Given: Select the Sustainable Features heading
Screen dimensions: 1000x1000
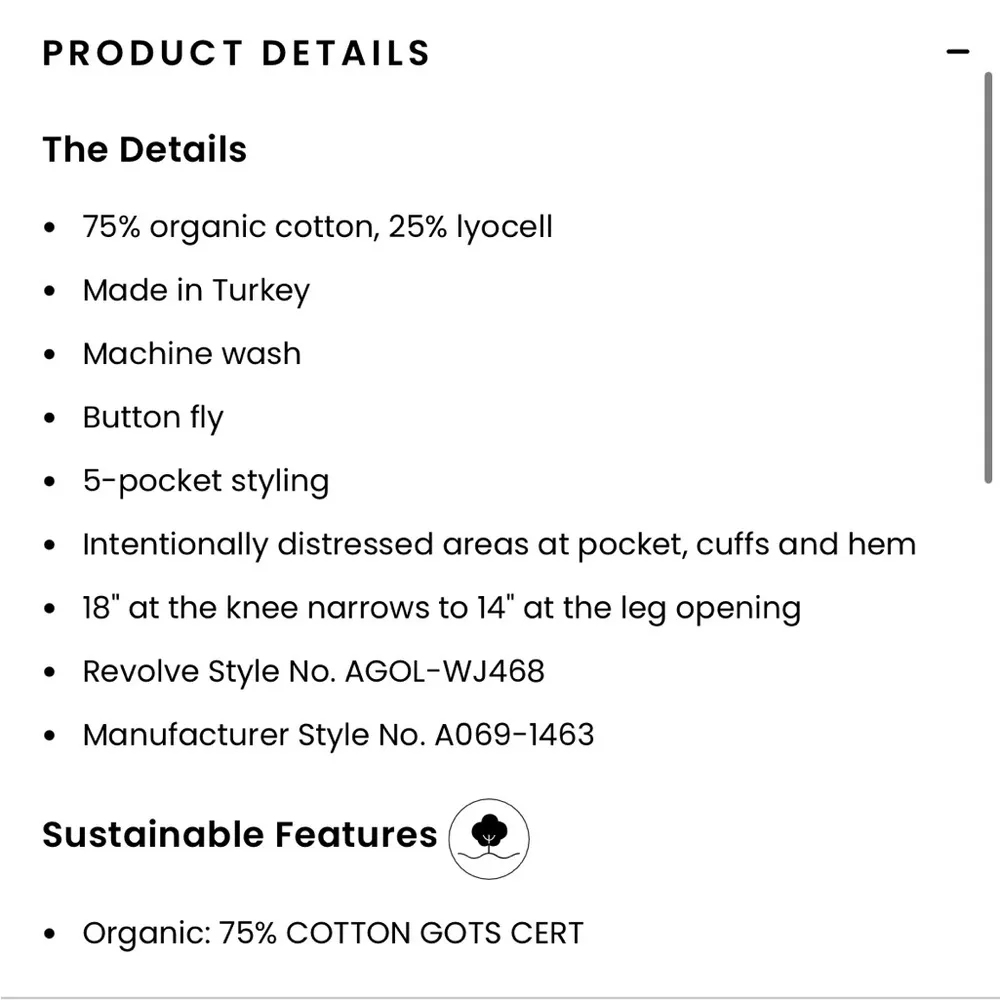Looking at the screenshot, I should coord(237,834).
